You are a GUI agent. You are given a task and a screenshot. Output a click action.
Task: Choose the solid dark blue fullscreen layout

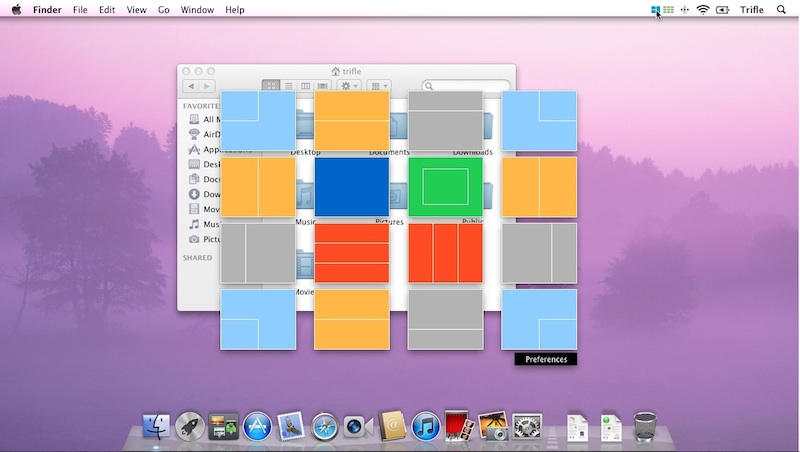pyautogui.click(x=352, y=187)
